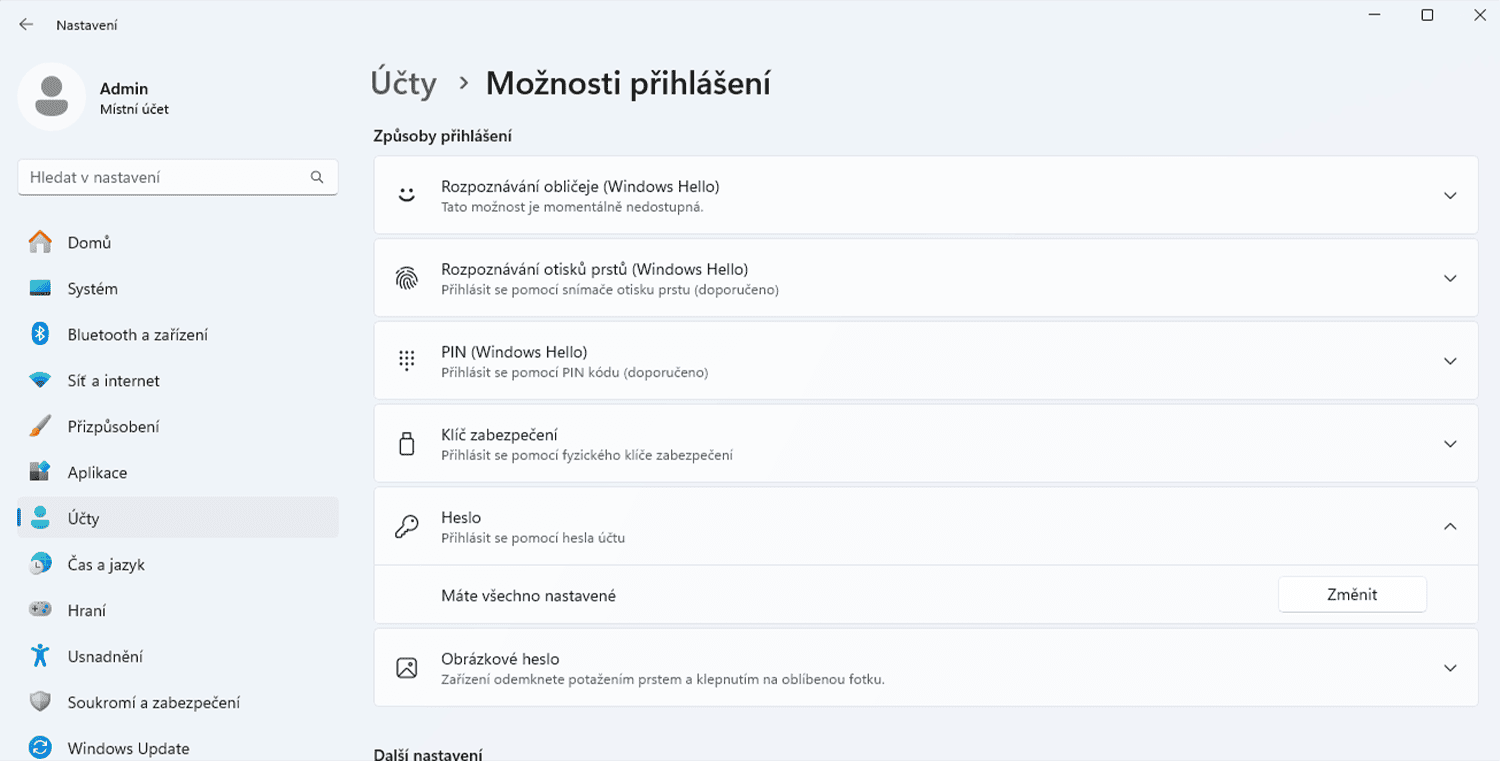
Task: Click the back arrow in the title bar
Action: click(26, 25)
